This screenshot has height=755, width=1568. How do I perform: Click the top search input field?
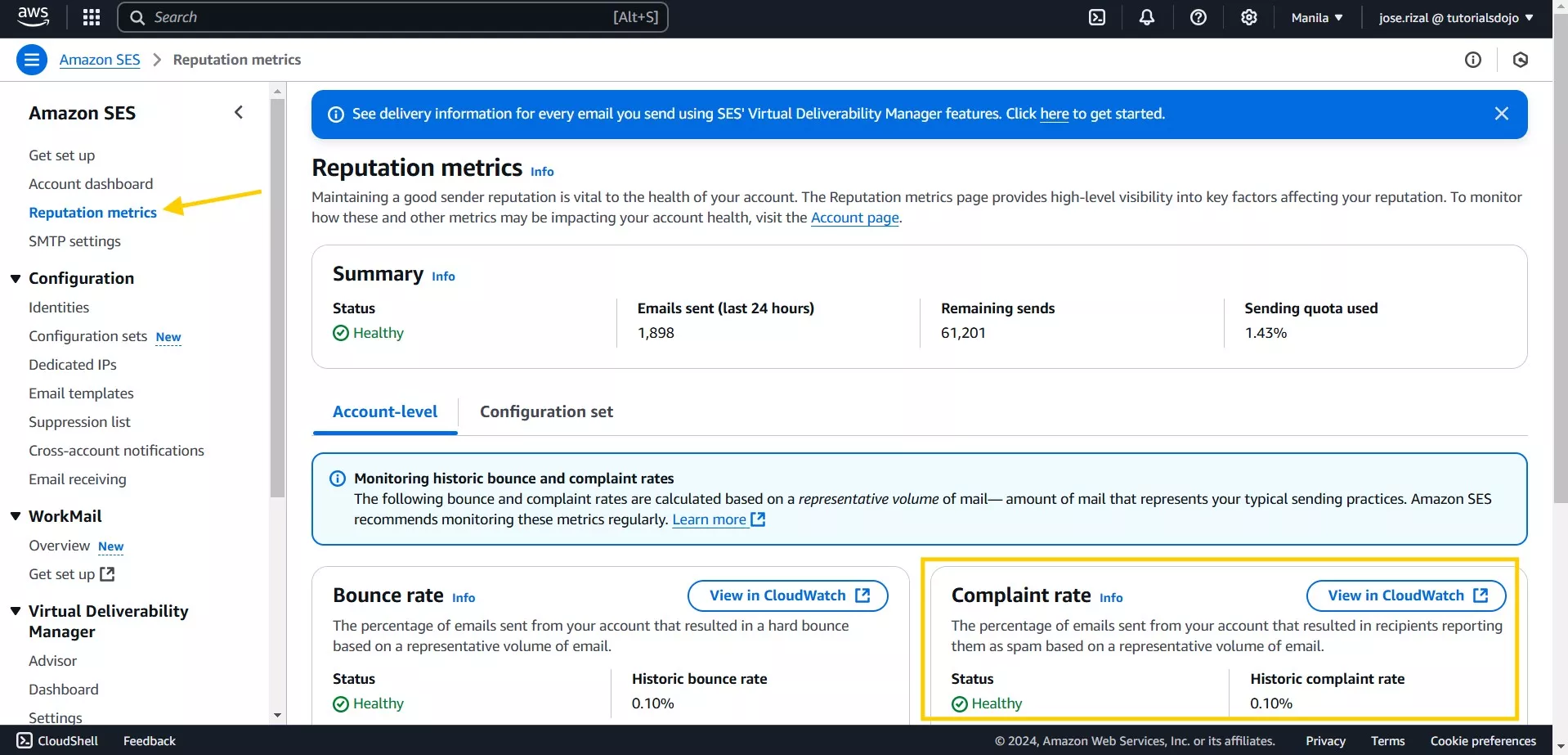[393, 17]
